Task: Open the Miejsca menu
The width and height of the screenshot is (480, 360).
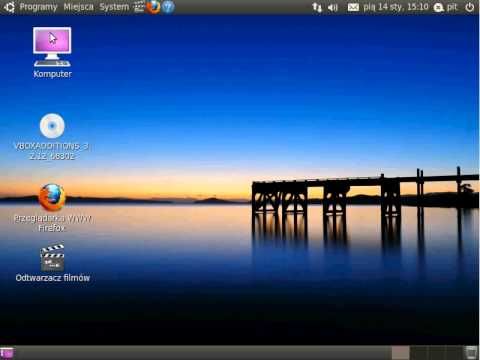Action: tap(79, 7)
